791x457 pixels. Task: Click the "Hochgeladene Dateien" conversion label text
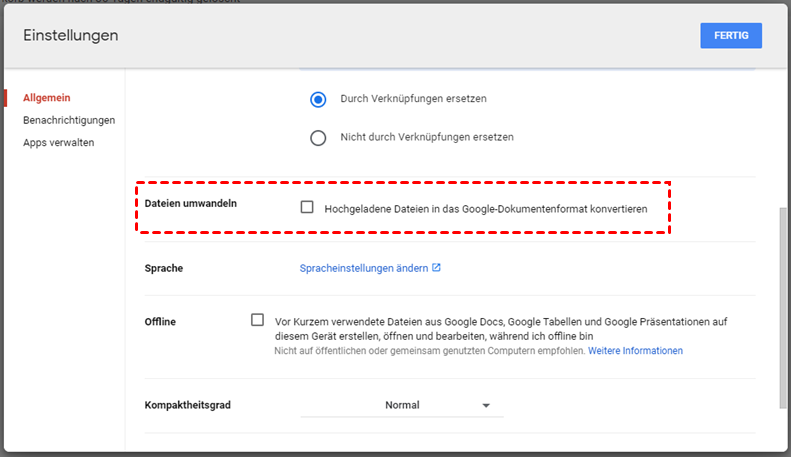click(x=486, y=209)
